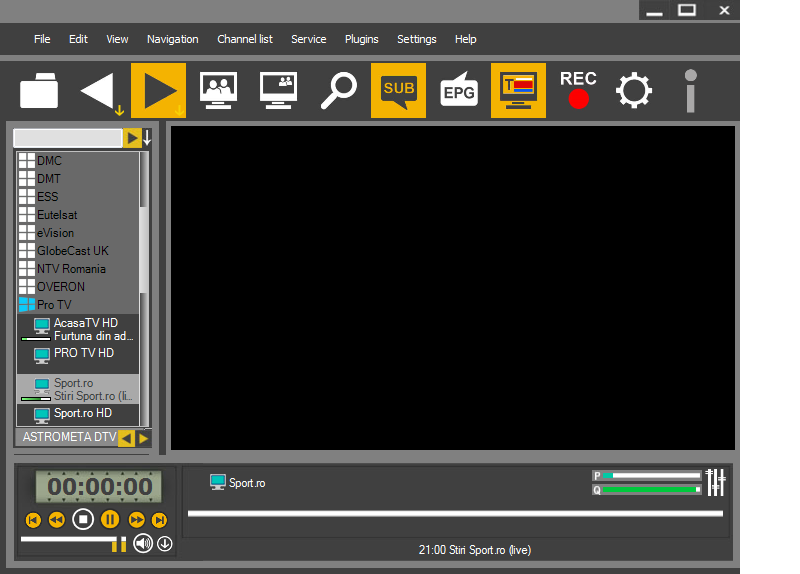Select the Sport.ro HD channel
The height and width of the screenshot is (574, 800).
click(82, 413)
